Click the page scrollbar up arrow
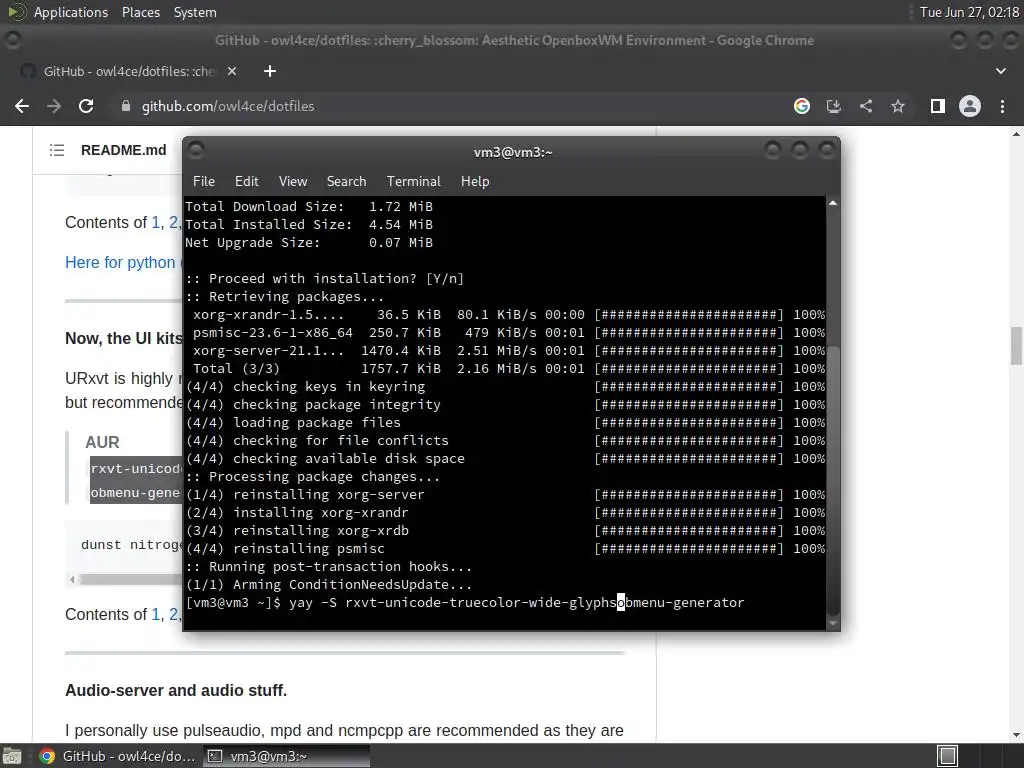Image resolution: width=1024 pixels, height=768 pixels. coord(1016,134)
